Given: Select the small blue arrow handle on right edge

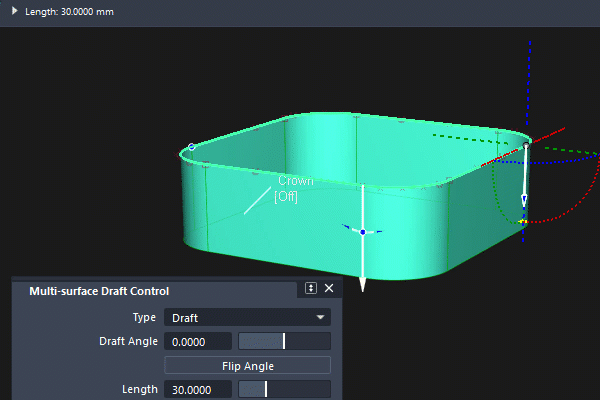Looking at the screenshot, I should pos(524,200).
